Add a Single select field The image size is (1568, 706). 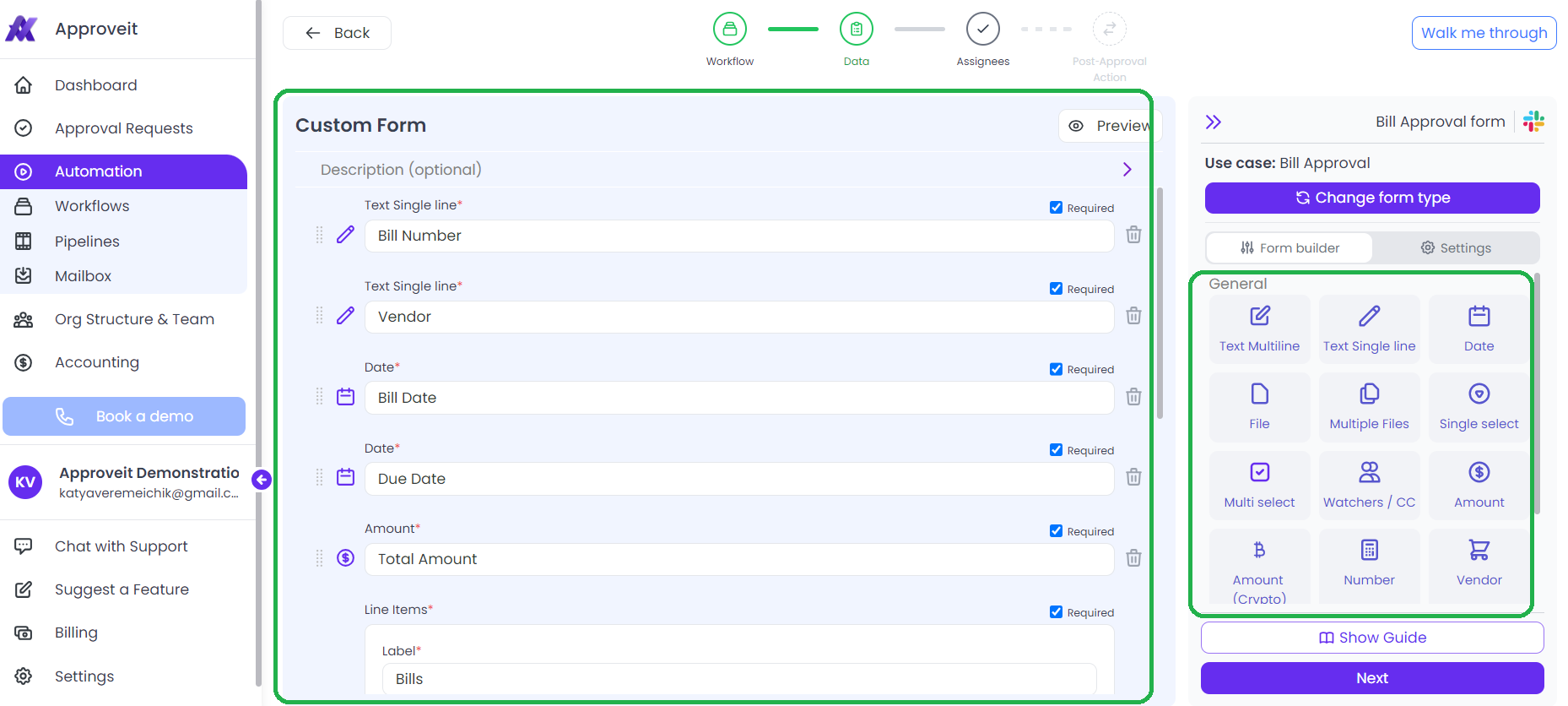pyautogui.click(x=1479, y=407)
